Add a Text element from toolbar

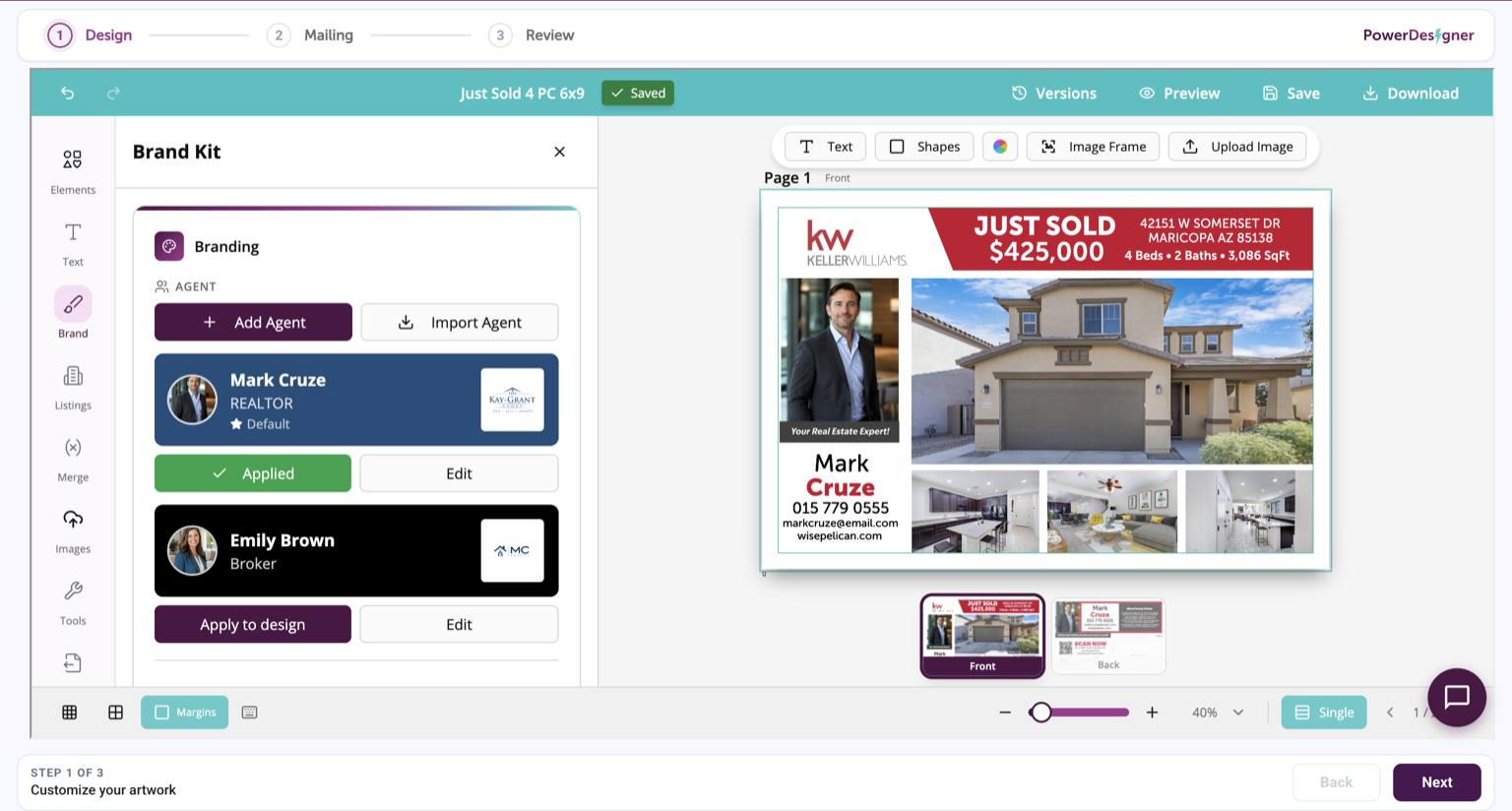[x=826, y=147]
